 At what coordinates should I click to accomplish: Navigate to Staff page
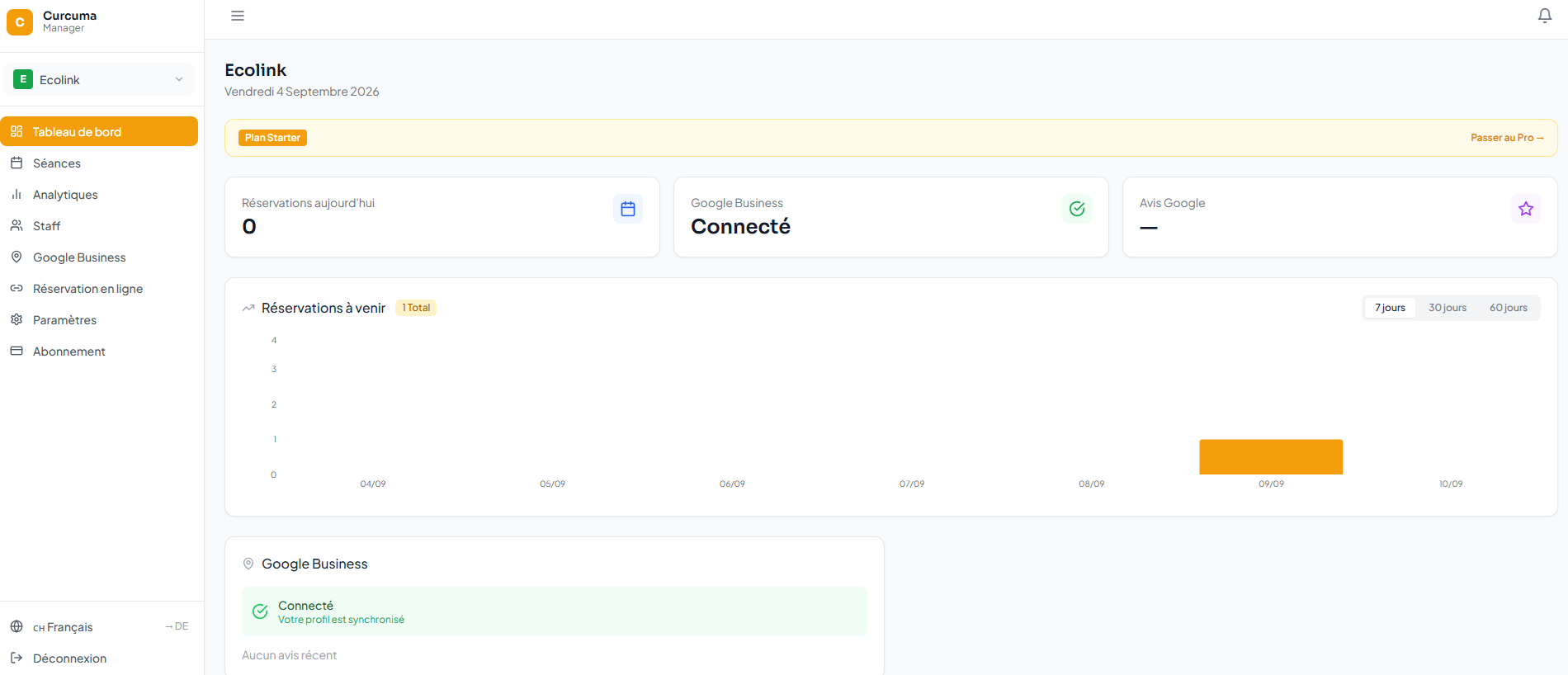99,226
